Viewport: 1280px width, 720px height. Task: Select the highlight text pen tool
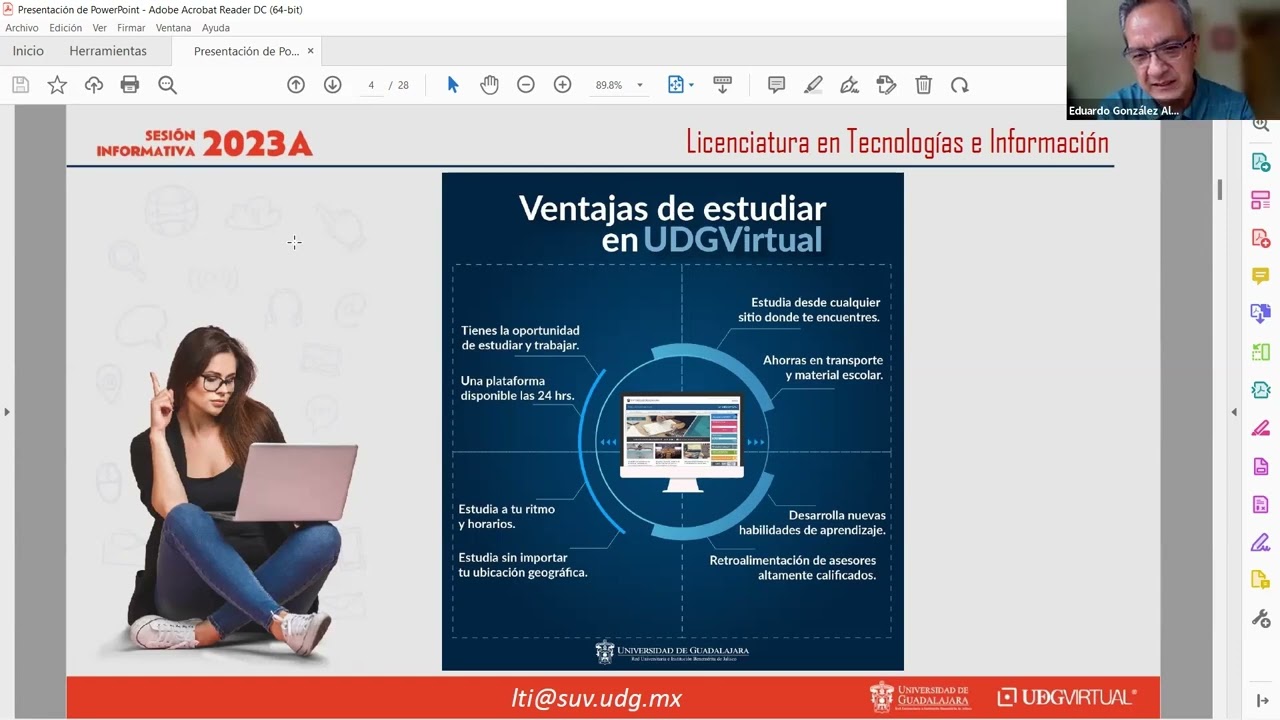813,85
